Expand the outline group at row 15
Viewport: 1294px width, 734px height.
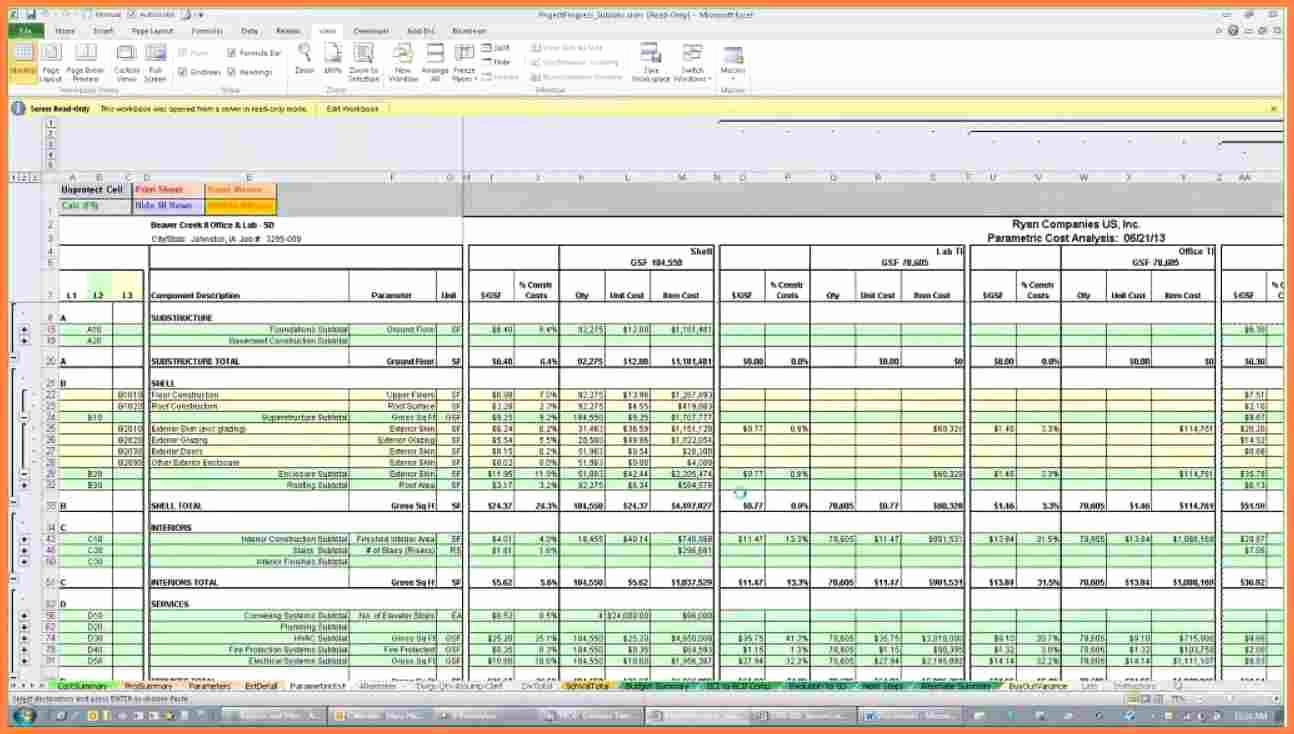click(25, 329)
